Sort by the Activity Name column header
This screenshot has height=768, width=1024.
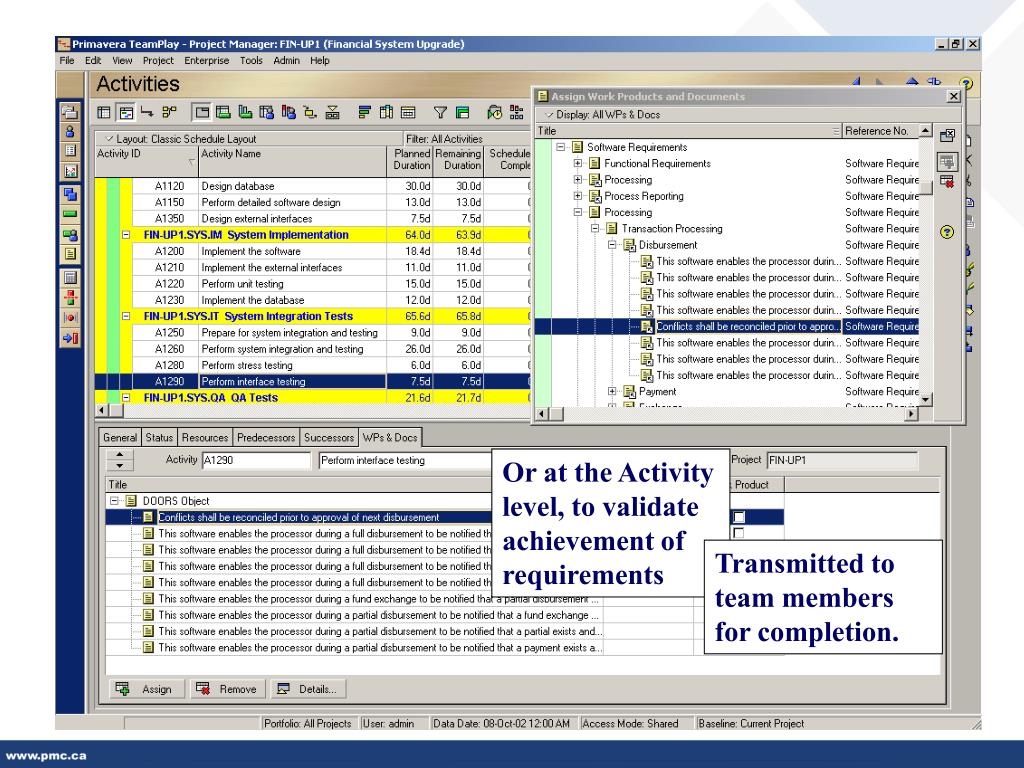tap(293, 161)
